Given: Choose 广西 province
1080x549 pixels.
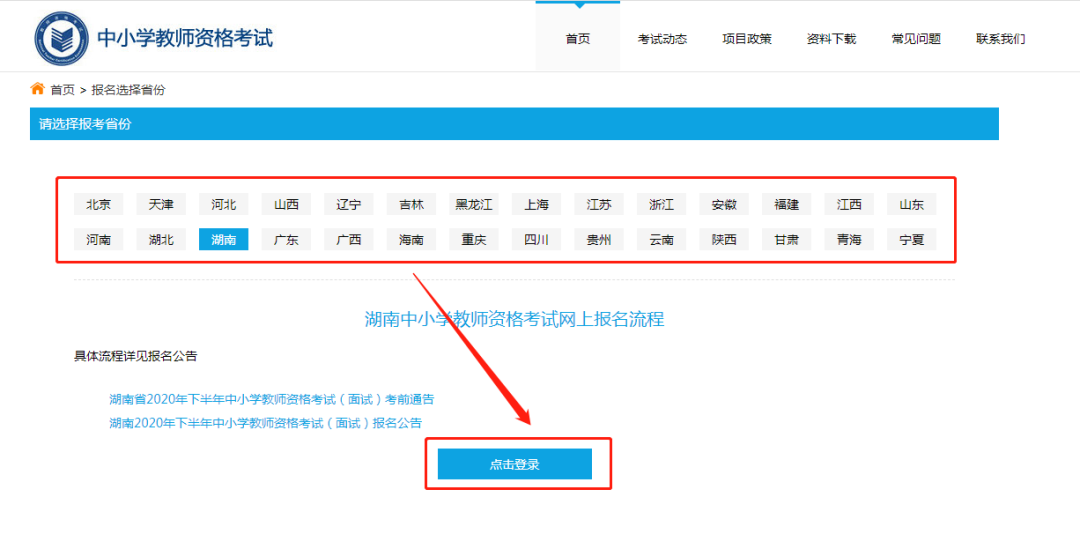Looking at the screenshot, I should tap(349, 240).
